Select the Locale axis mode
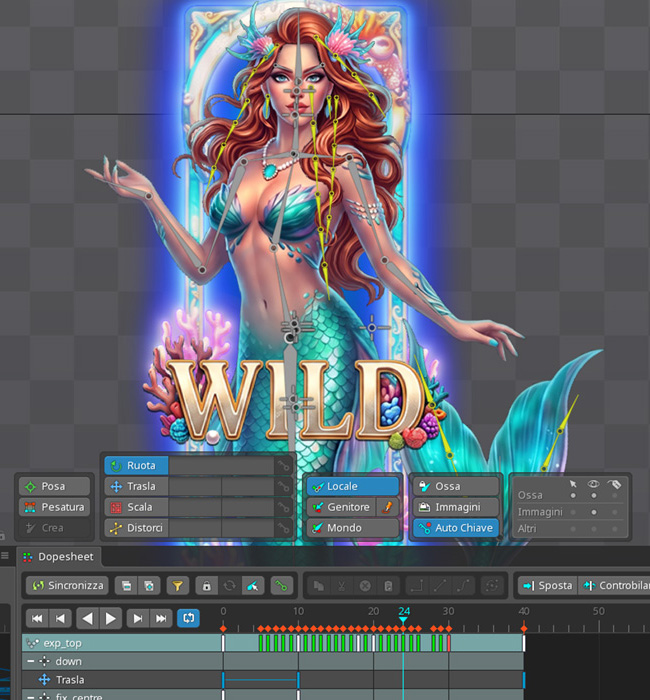Viewport: 650px width, 700px height. click(x=353, y=486)
